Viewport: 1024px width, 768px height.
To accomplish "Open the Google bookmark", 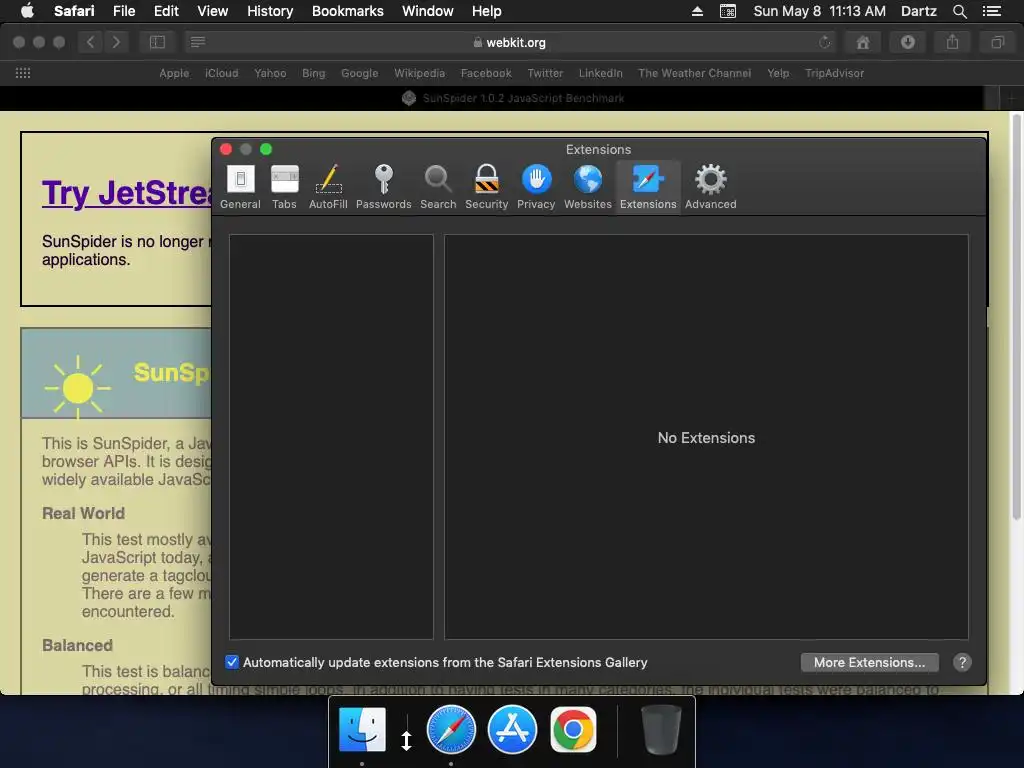I will click(359, 73).
